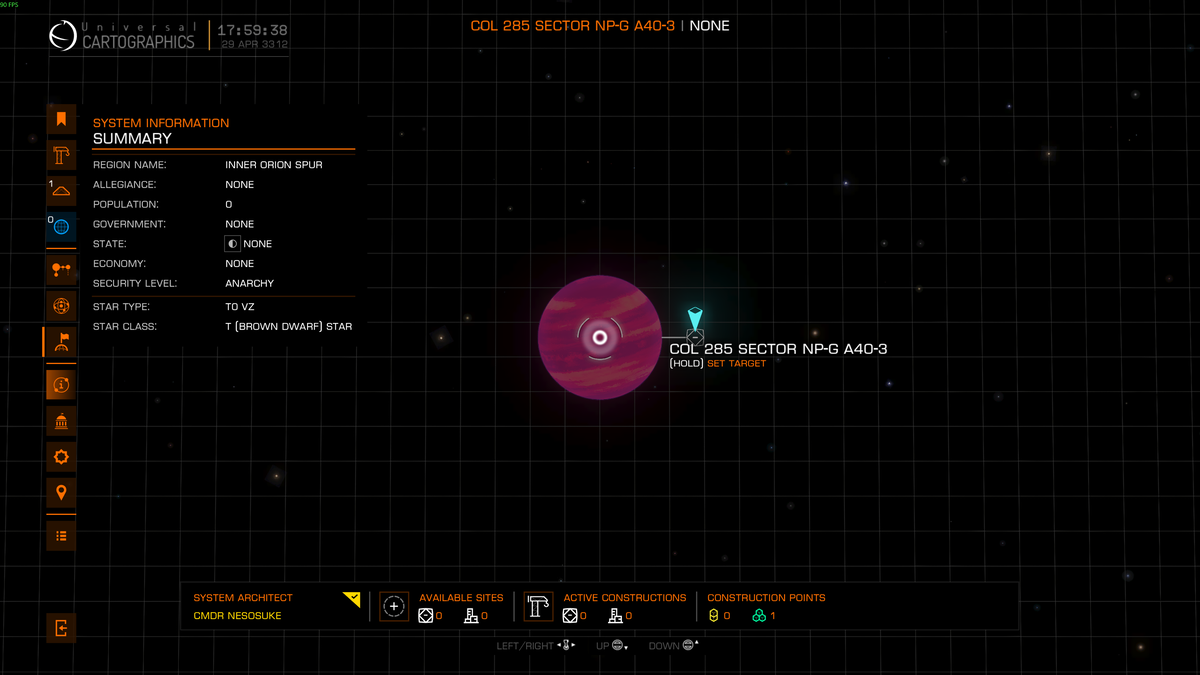Exit the system map via exit icon
1200x675 pixels.
click(61, 628)
